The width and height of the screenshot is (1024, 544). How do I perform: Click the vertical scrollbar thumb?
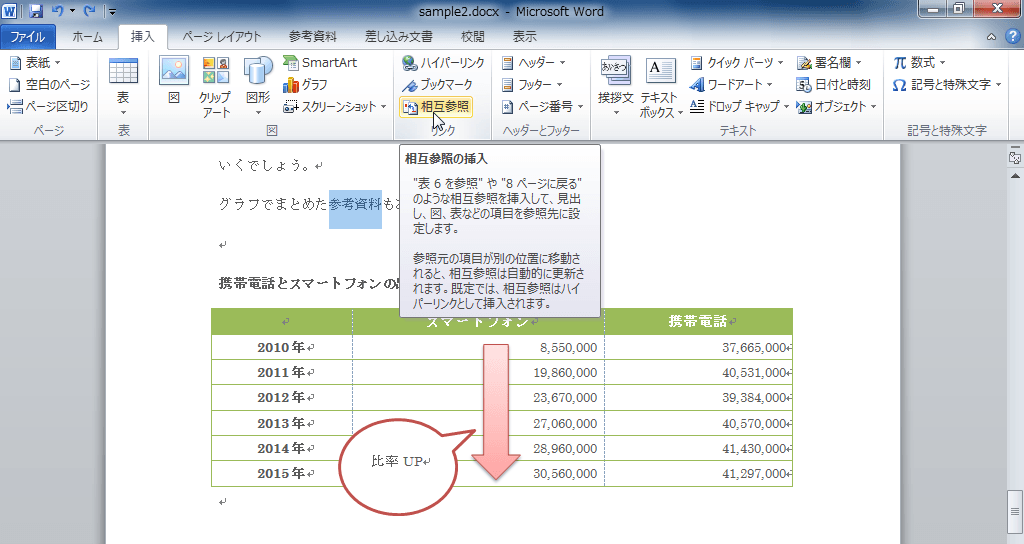(x=1014, y=513)
